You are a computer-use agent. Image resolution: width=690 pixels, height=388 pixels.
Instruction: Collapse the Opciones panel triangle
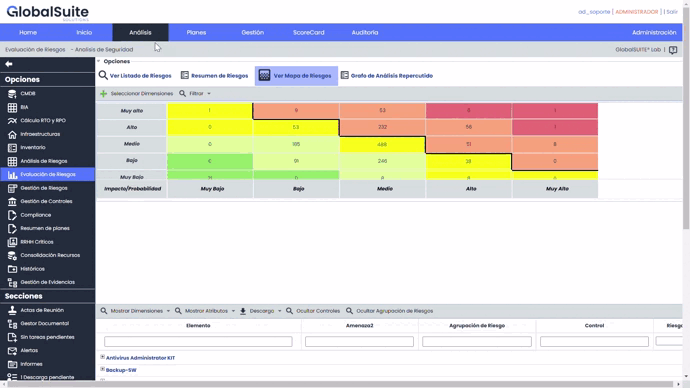pyautogui.click(x=99, y=61)
